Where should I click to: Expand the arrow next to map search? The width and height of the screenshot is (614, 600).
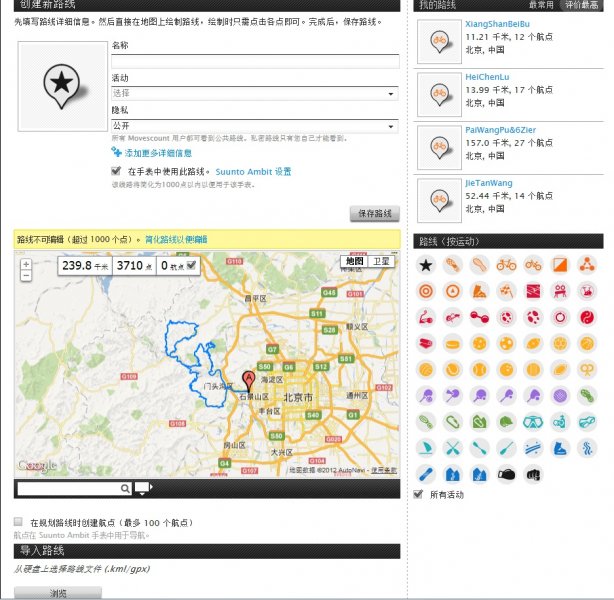coord(144,488)
